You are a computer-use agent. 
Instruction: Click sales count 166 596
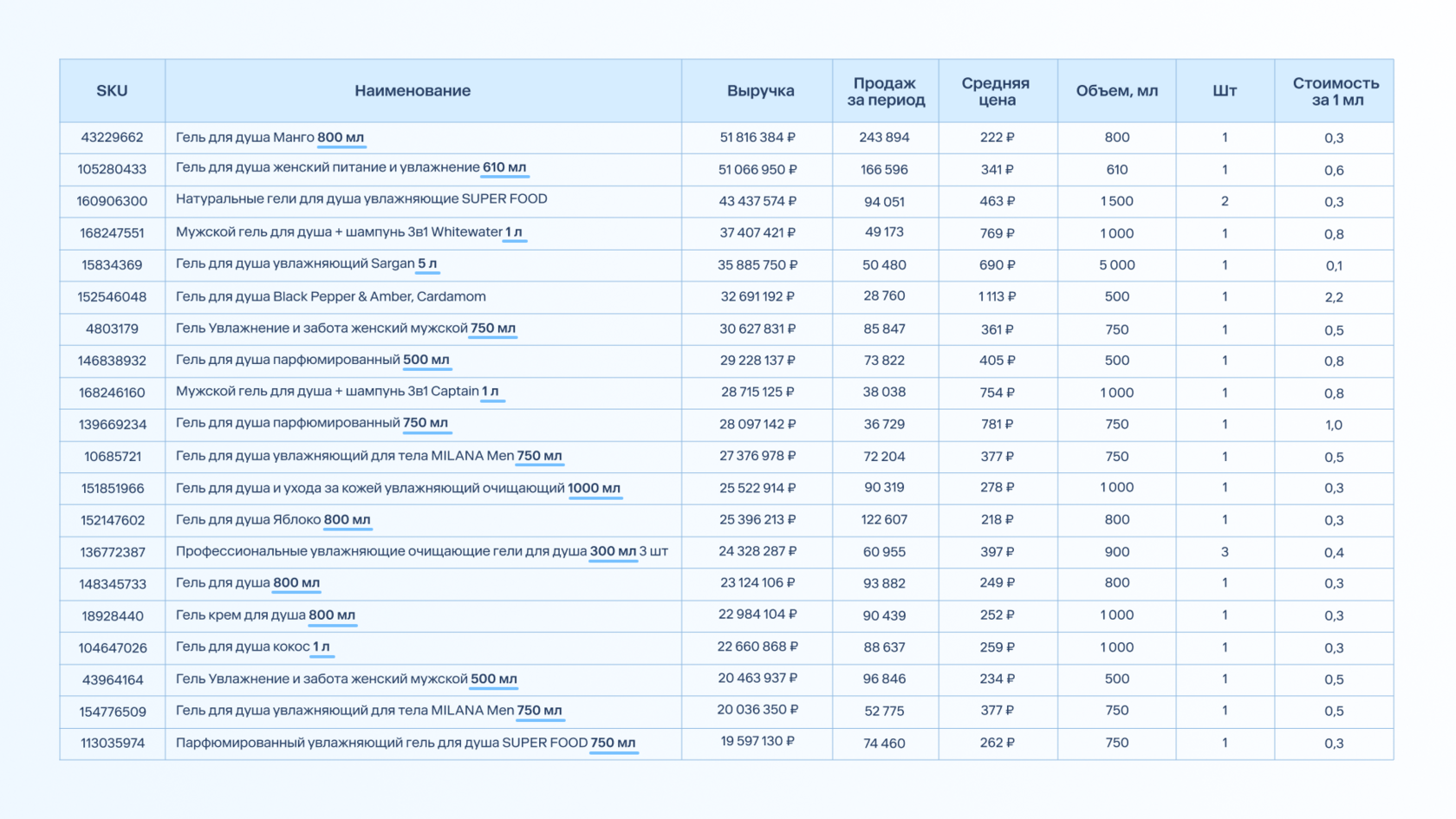click(884, 170)
